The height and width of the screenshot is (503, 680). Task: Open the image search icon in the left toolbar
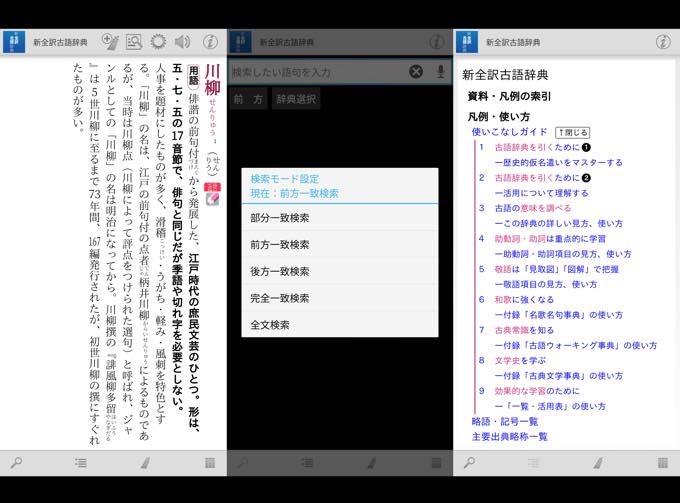[x=134, y=42]
